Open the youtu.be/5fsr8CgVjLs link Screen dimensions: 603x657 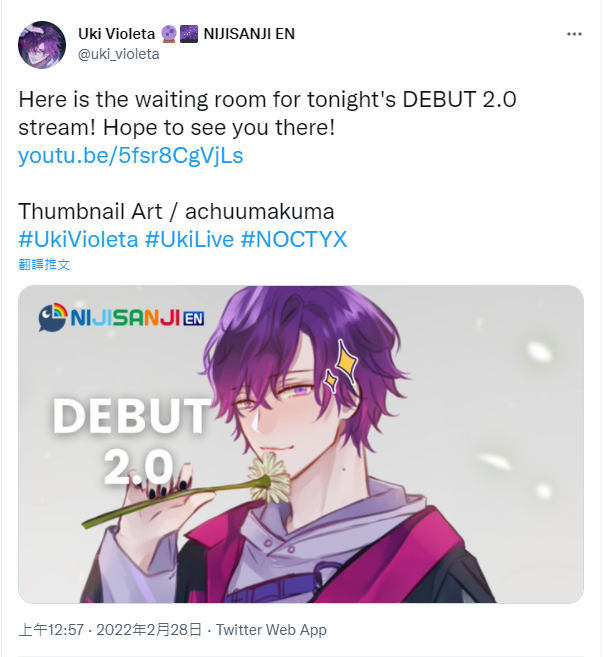(131, 155)
